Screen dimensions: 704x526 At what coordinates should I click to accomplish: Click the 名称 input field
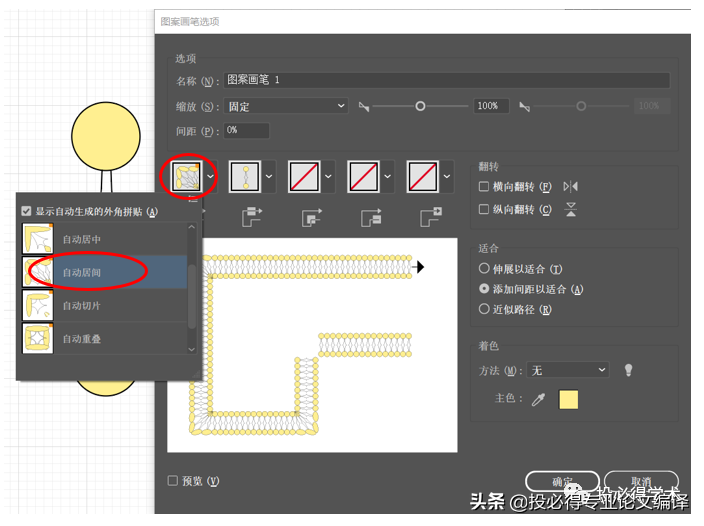click(x=447, y=80)
